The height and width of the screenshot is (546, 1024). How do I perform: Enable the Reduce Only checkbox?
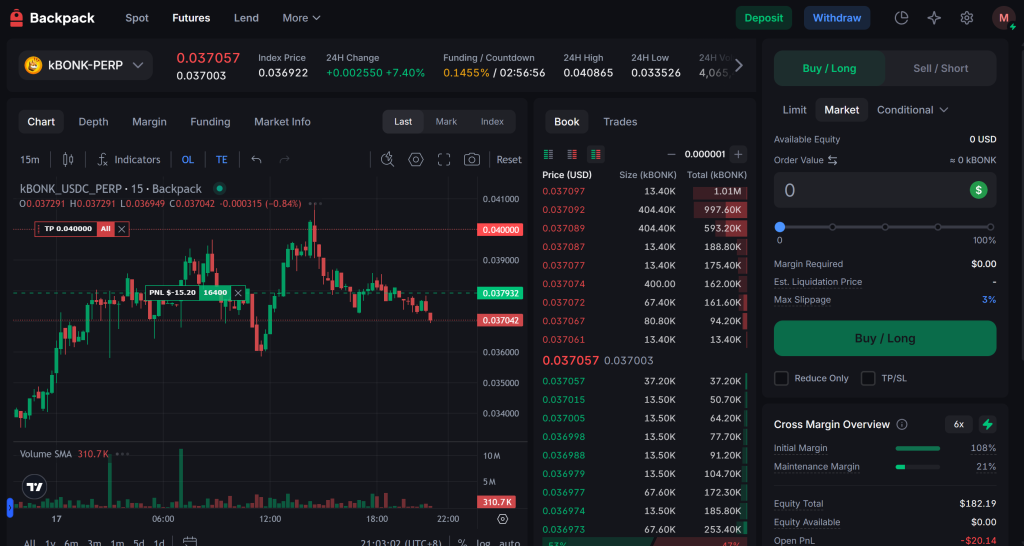(780, 378)
